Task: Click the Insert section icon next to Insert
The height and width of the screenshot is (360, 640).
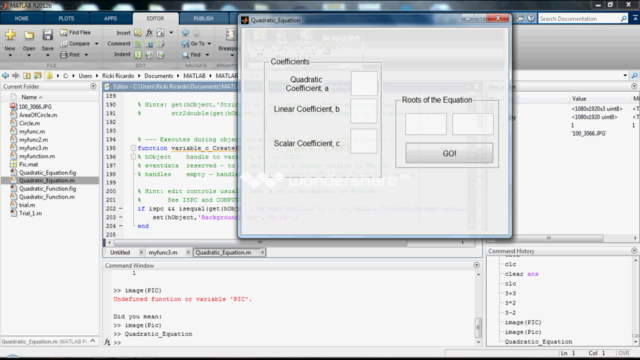Action: coord(138,32)
